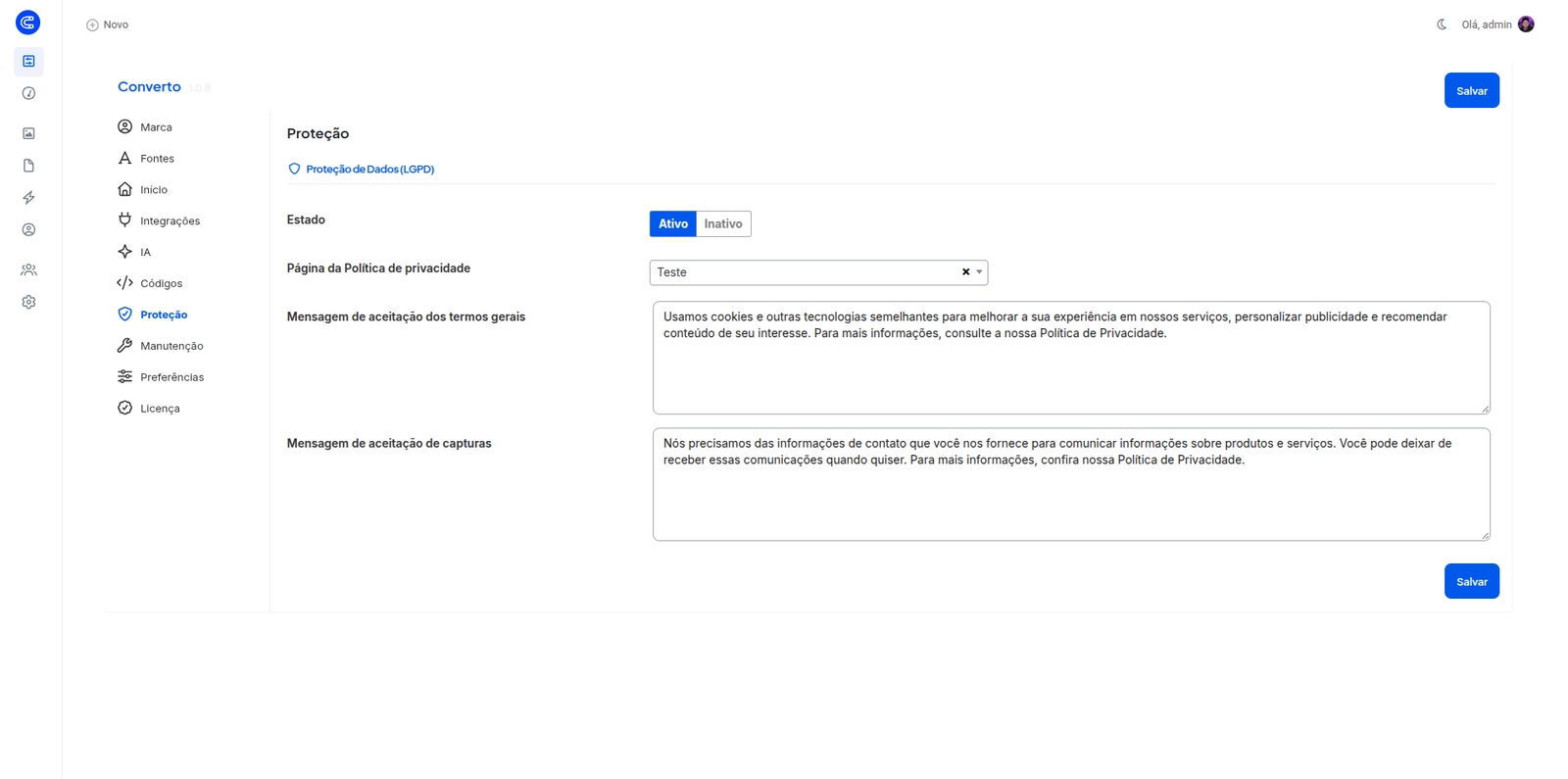Click the top Salvar button
Screen dimensions: 1568x779
pos(1471,91)
